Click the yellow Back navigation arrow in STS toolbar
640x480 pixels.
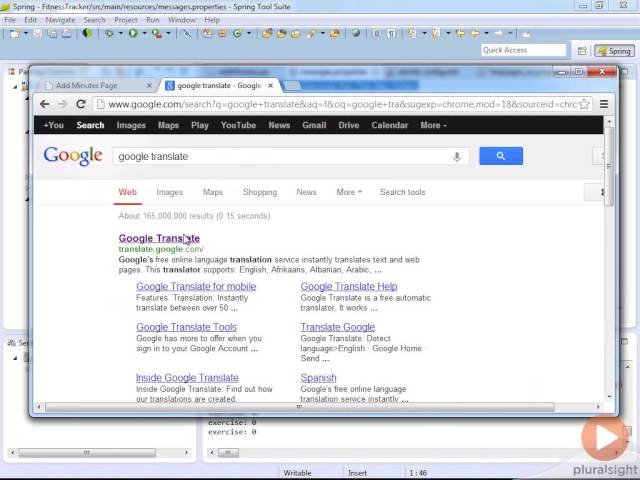pyautogui.click(x=476, y=34)
